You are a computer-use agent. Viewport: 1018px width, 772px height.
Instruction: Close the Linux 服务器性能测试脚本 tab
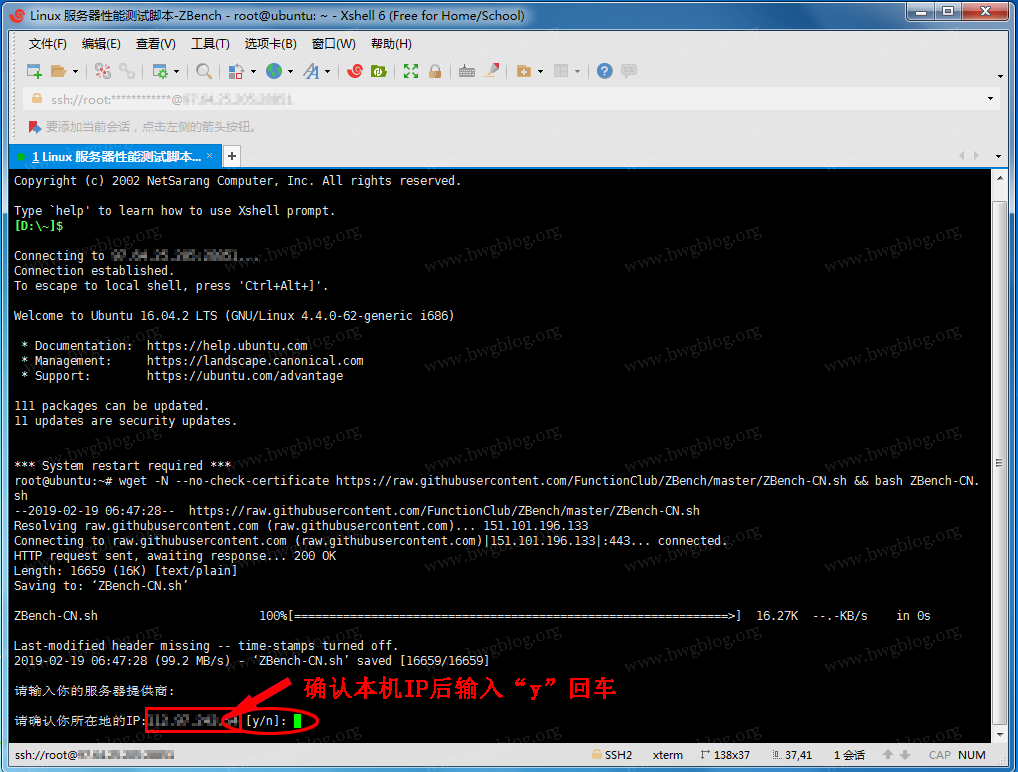[x=210, y=156]
